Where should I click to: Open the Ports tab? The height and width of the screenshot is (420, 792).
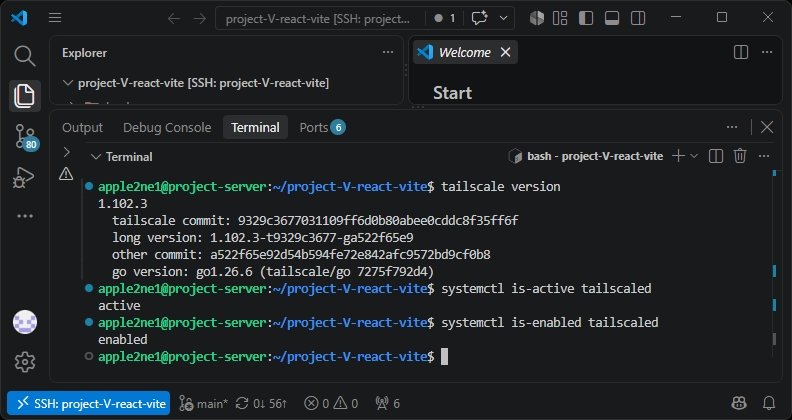pyautogui.click(x=322, y=128)
